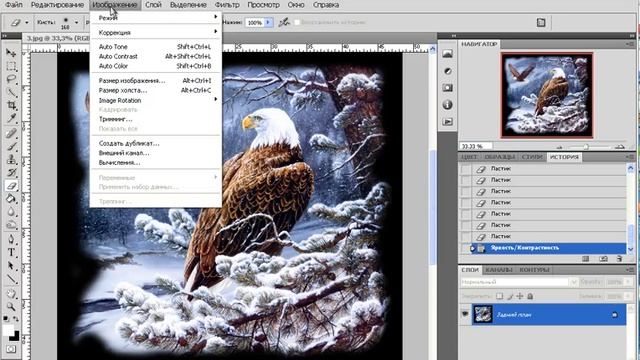Enable airbrush mode in options bar
Image resolution: width=640 pixels, height=360 pixels.
(284, 22)
